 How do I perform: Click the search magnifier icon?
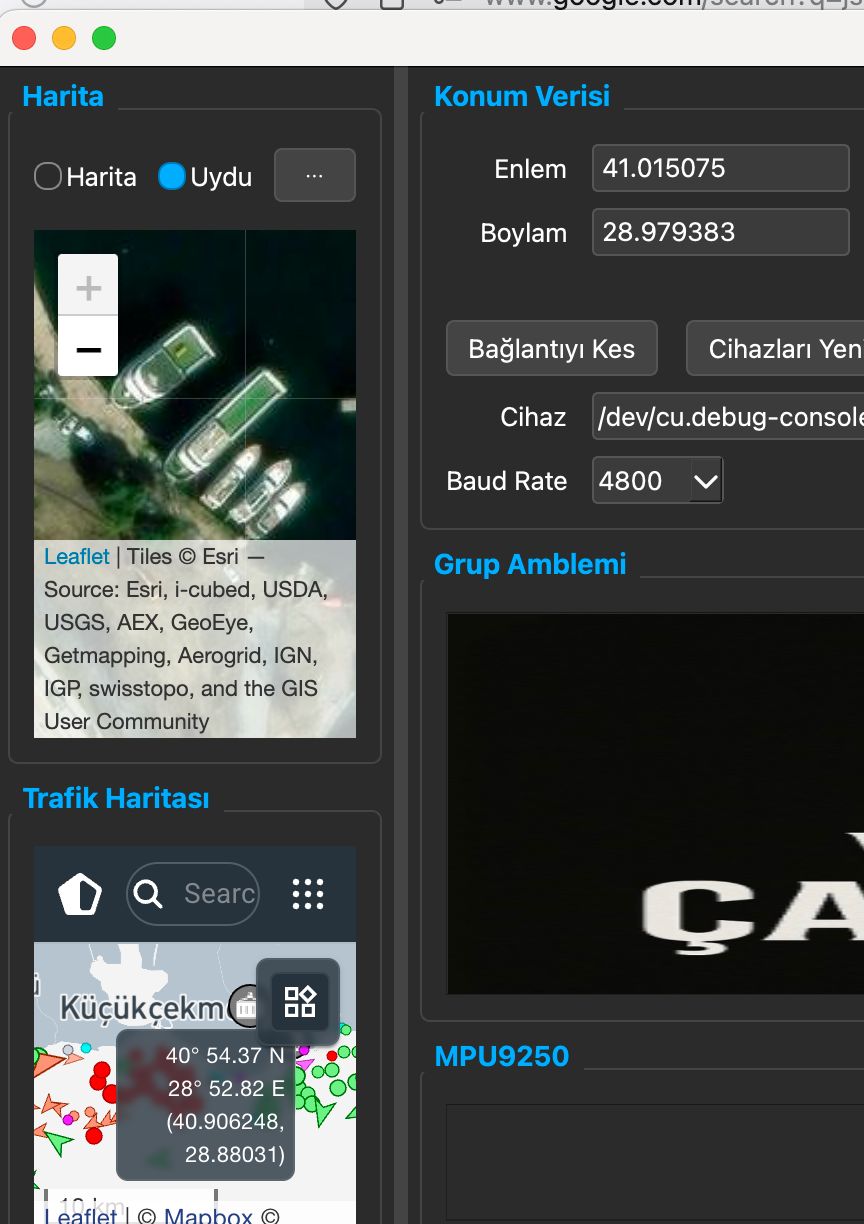(x=148, y=894)
